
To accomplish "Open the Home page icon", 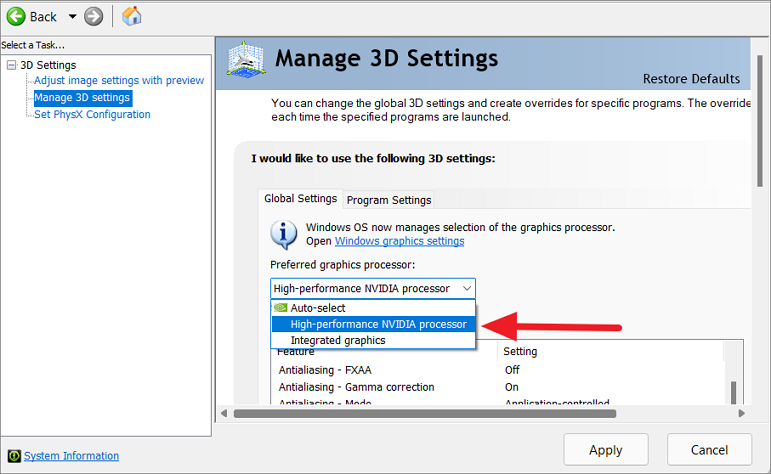I will (x=132, y=16).
